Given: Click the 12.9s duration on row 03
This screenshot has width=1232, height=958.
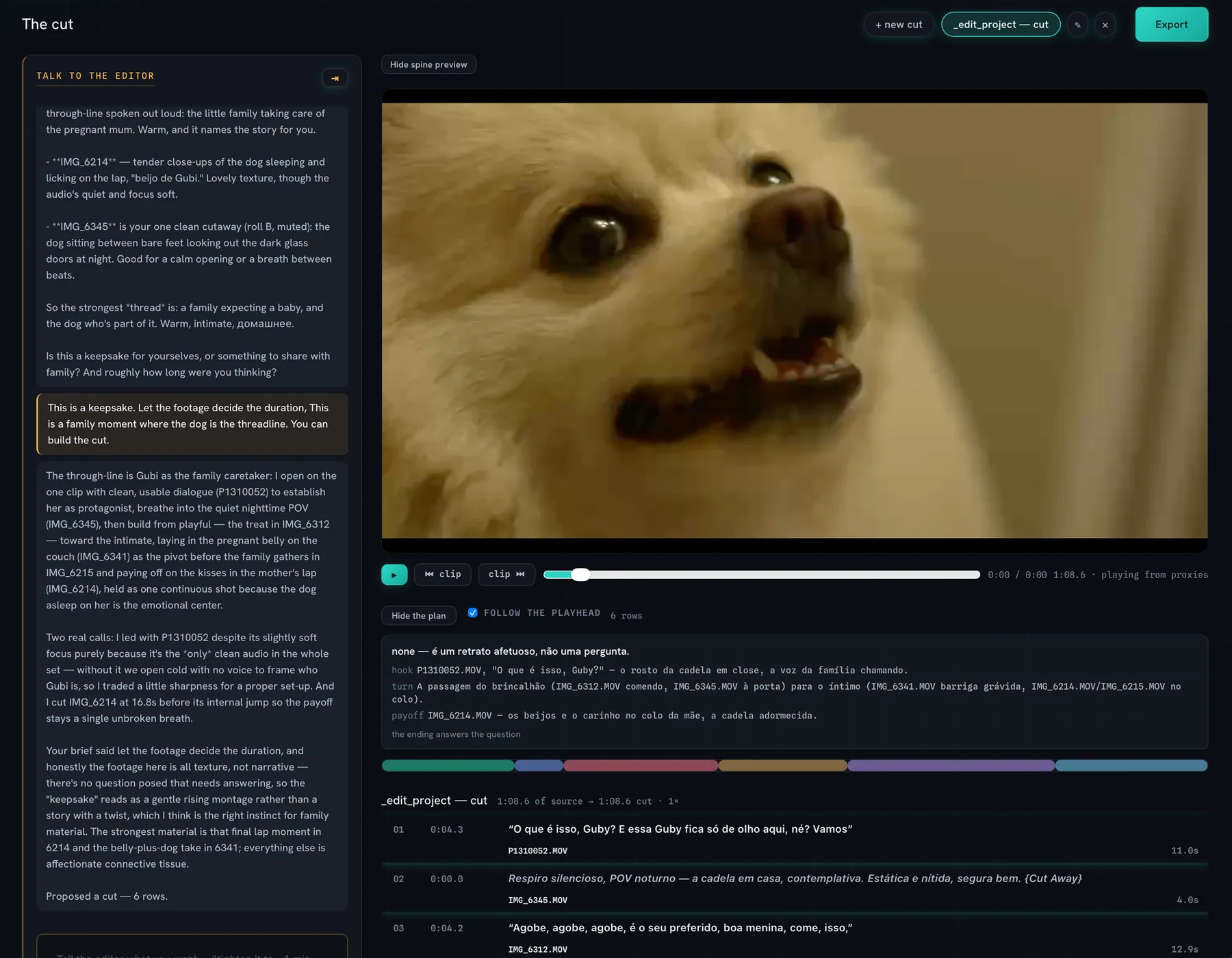Looking at the screenshot, I should pos(1184,950).
